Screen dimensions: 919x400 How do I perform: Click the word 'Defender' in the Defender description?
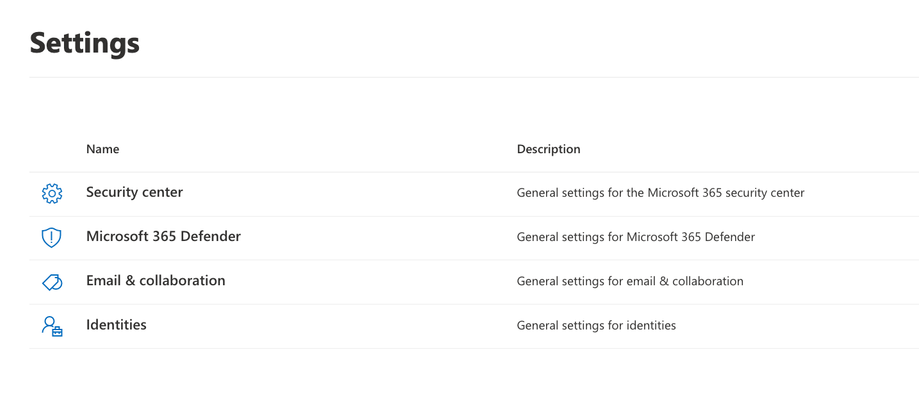pos(730,237)
